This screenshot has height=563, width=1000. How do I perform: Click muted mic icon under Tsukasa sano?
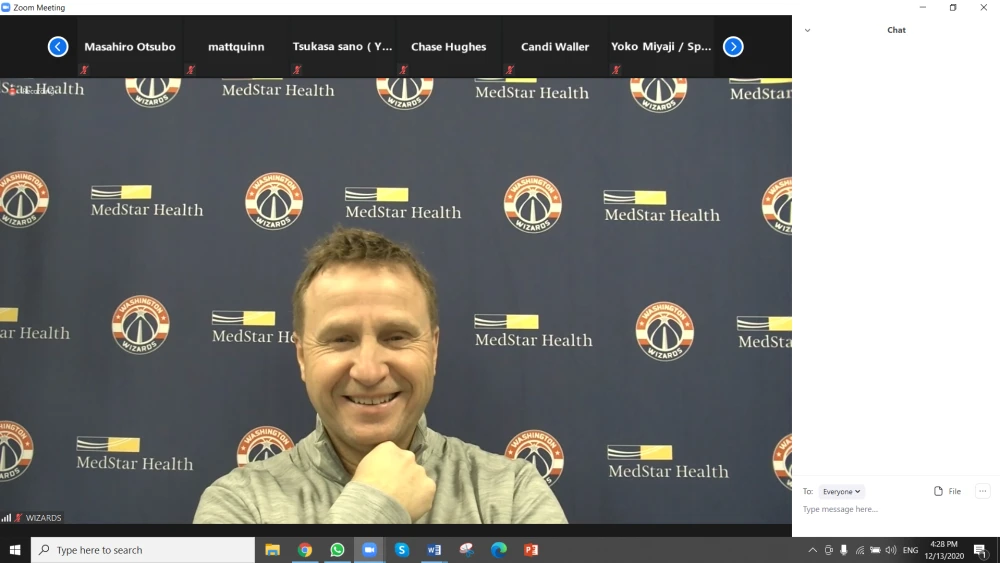coord(297,69)
